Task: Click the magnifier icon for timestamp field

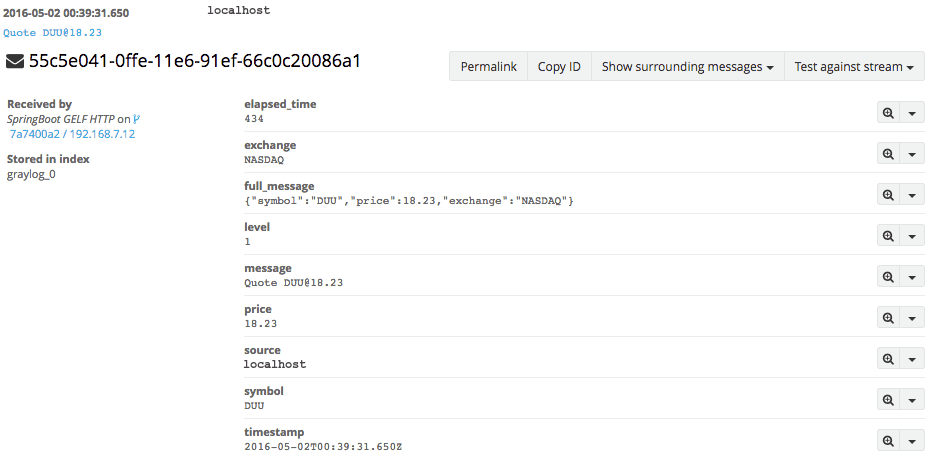Action: [x=888, y=441]
